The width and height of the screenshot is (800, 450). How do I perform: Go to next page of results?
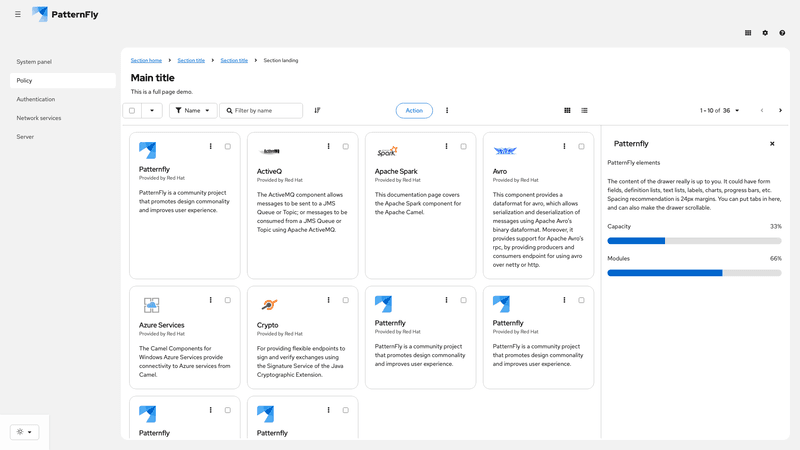pyautogui.click(x=780, y=110)
